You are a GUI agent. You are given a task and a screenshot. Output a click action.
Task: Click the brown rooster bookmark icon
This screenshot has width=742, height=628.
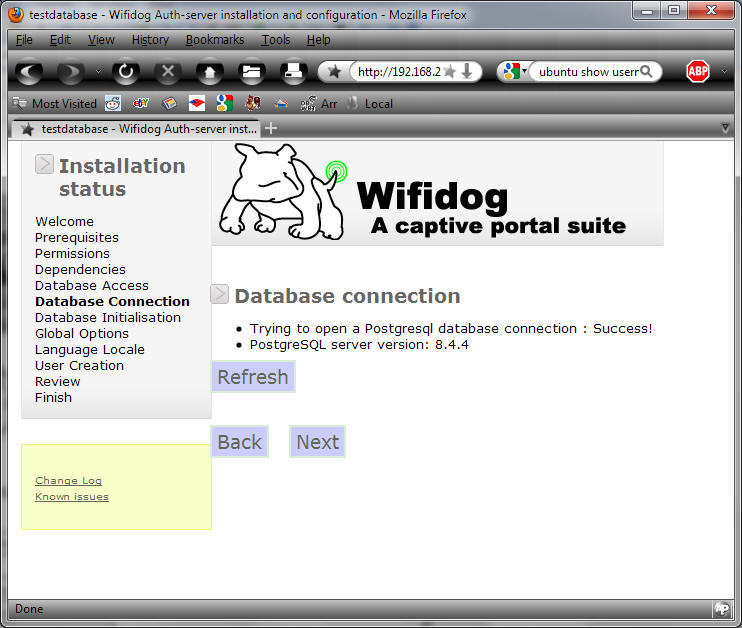tap(253, 103)
